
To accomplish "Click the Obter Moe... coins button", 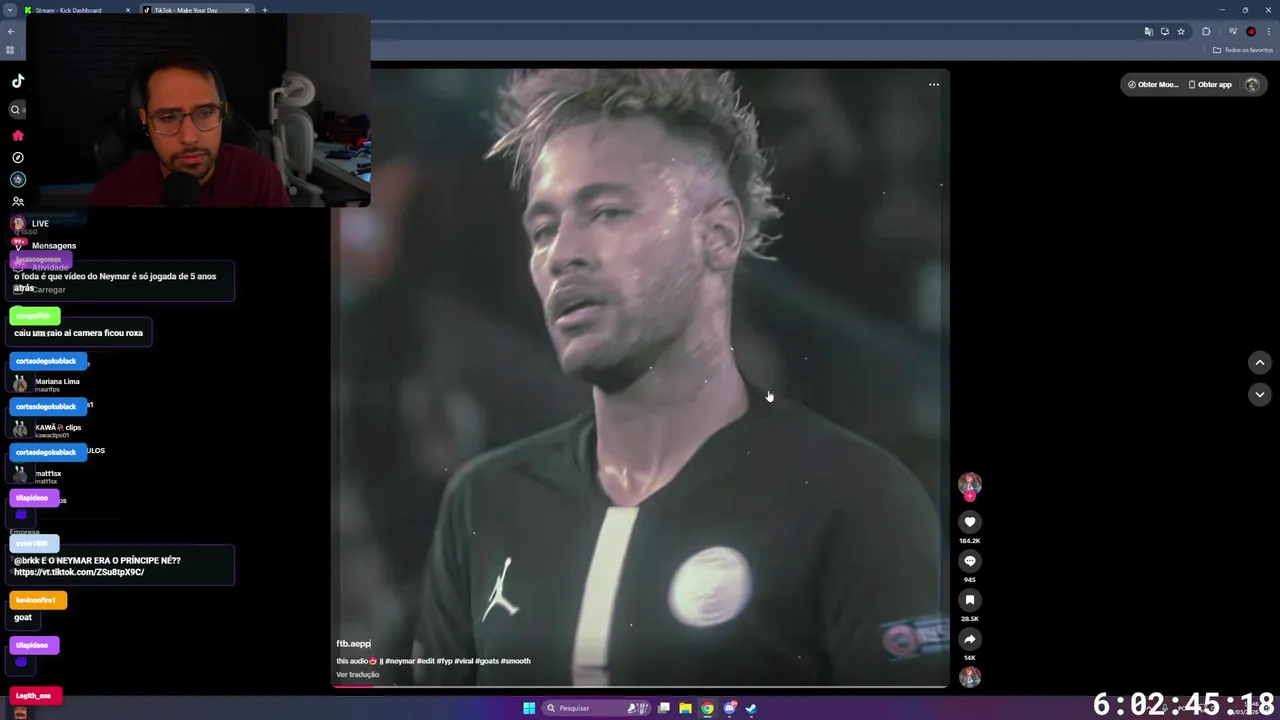I will click(x=1153, y=84).
